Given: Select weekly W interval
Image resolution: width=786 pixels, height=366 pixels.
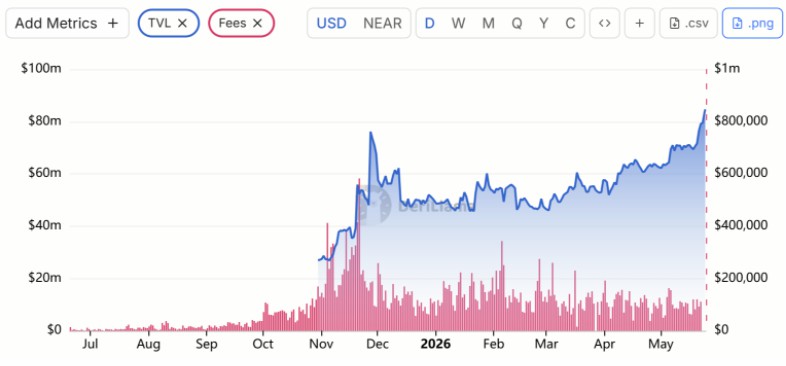Looking at the screenshot, I should tap(458, 23).
